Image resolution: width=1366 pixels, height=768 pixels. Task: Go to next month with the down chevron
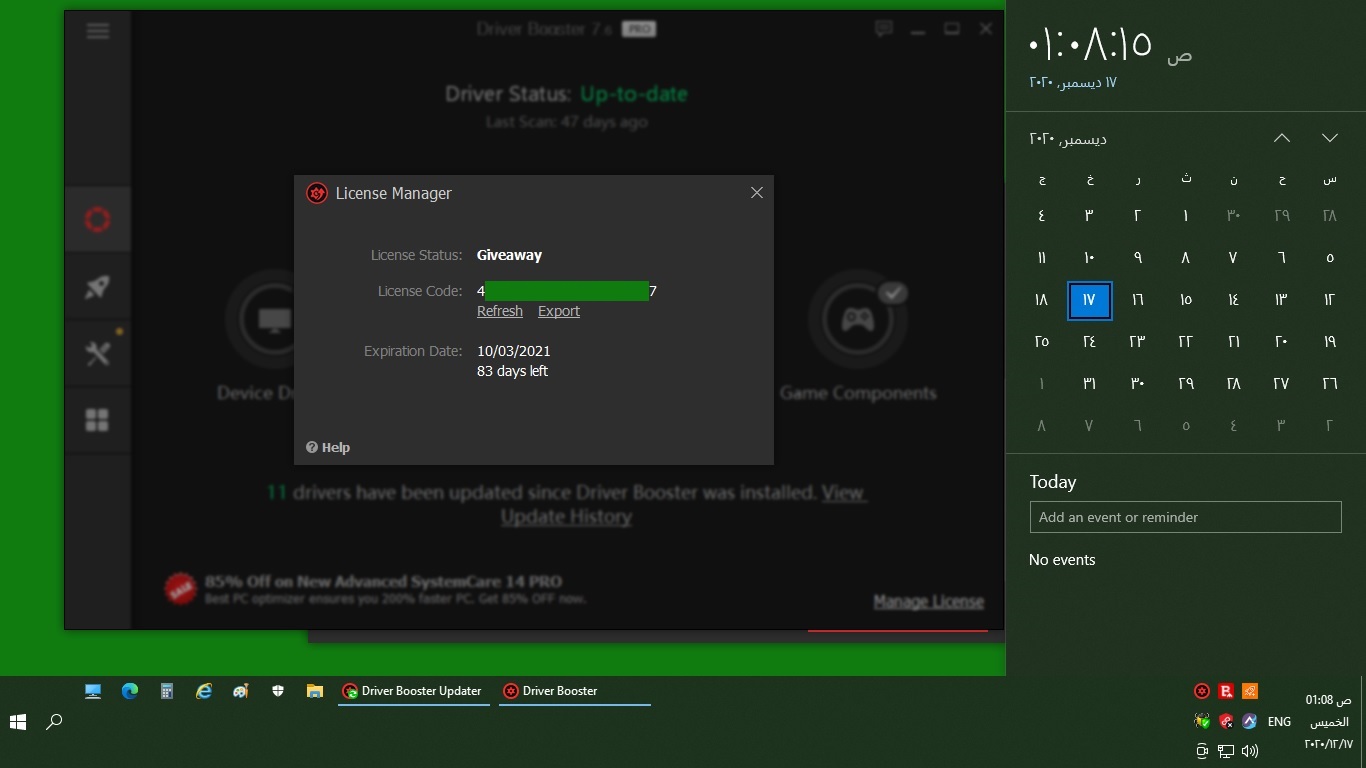coord(1330,138)
